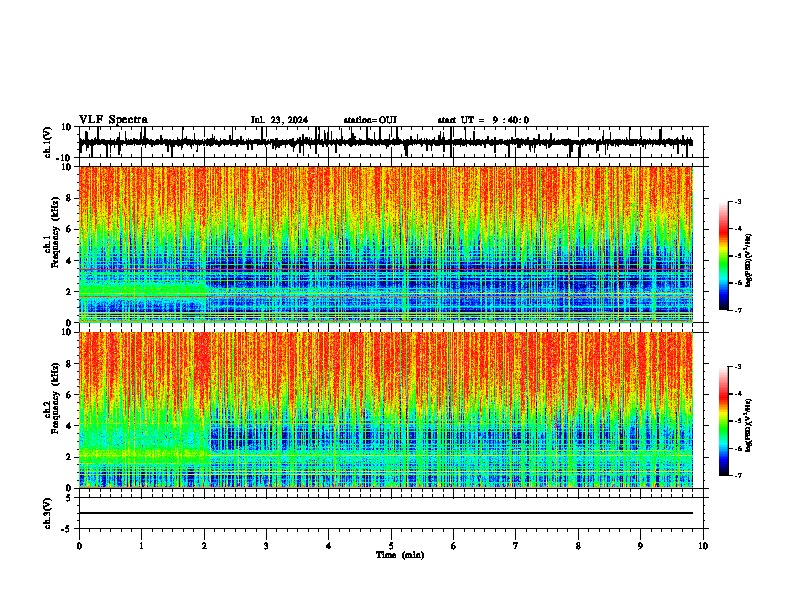Select the ch.1(V) waveform axis label
This screenshot has width=792, height=612.
coord(48,142)
